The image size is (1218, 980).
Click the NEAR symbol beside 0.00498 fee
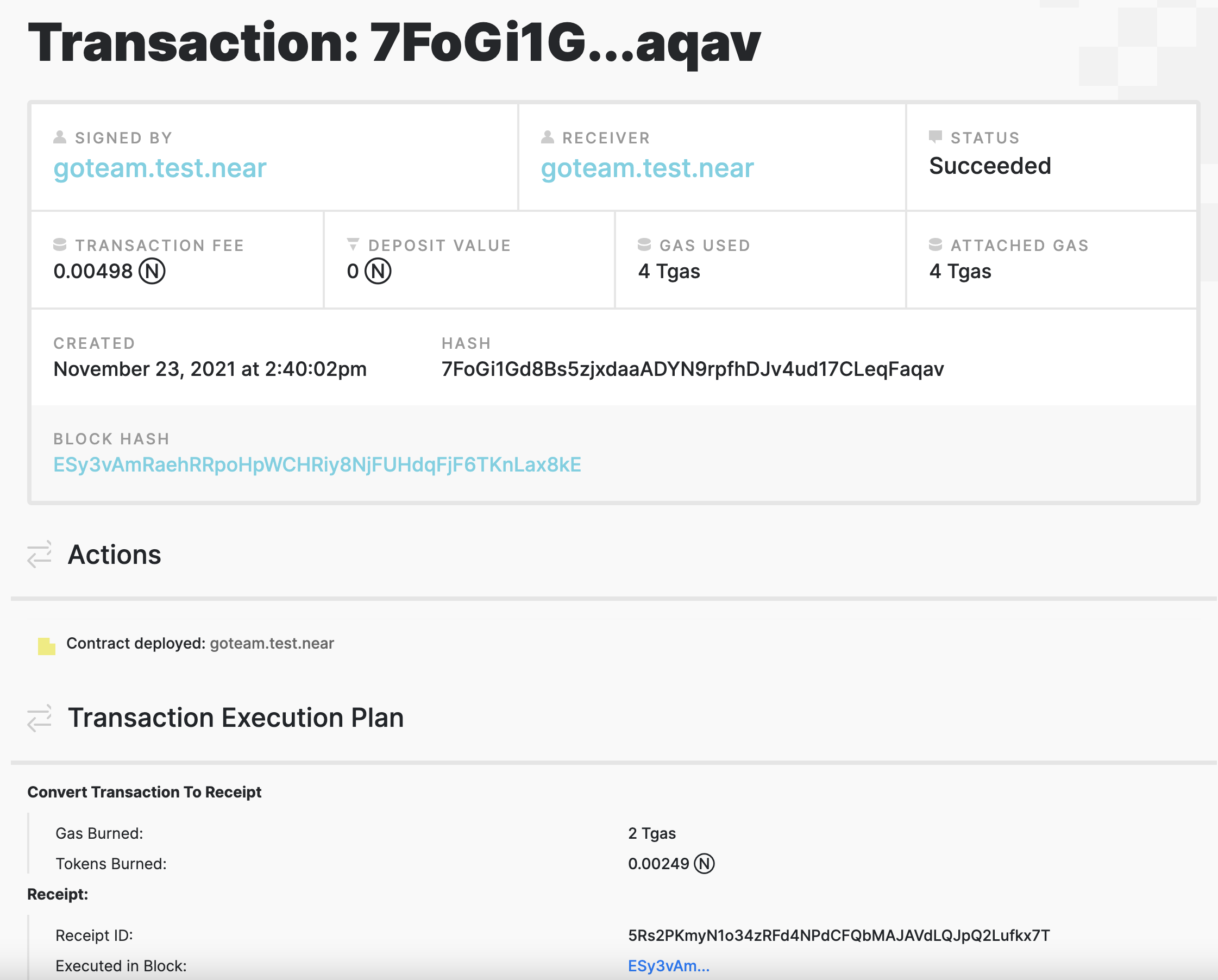[x=152, y=271]
